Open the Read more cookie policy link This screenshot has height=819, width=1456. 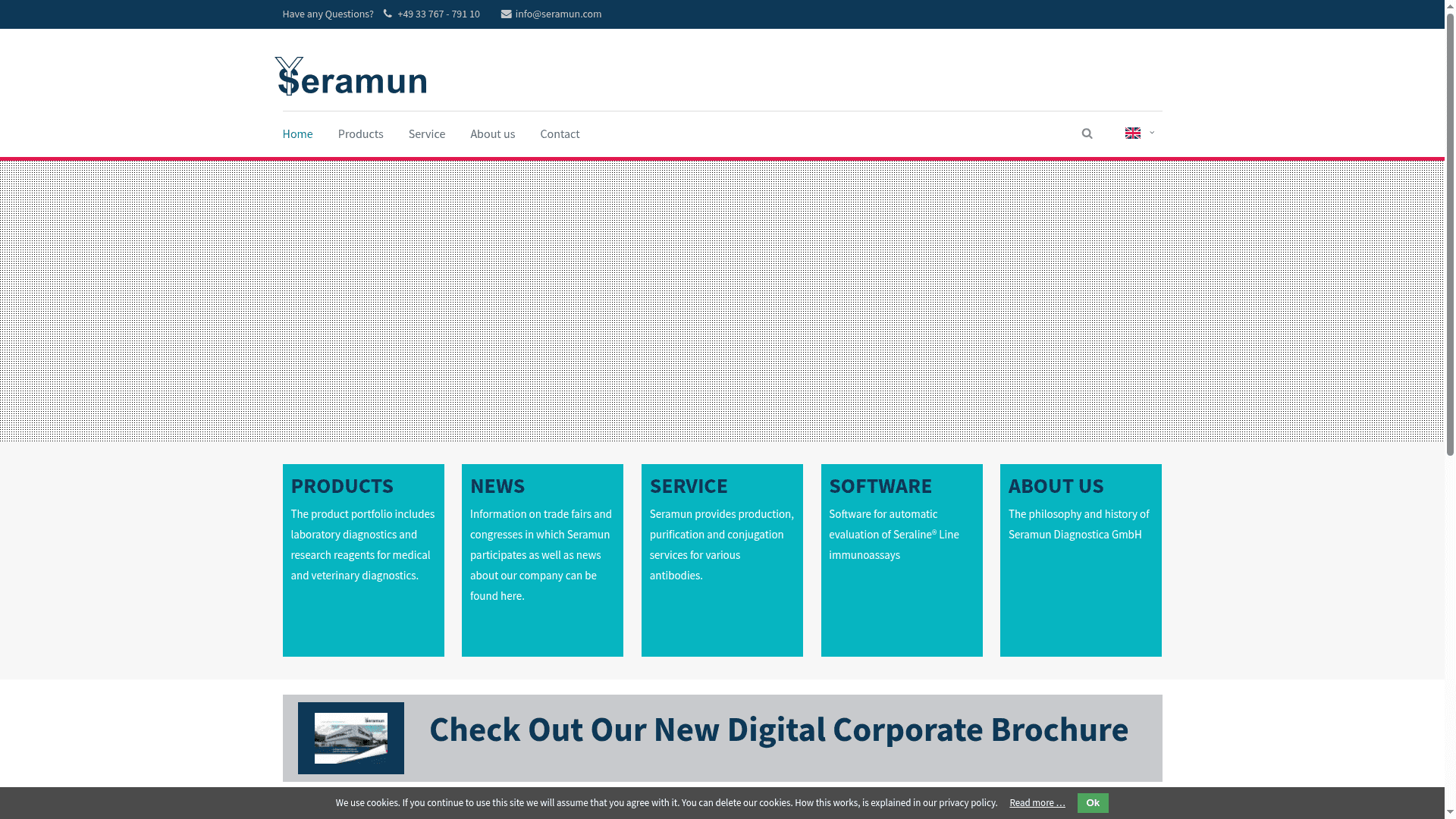click(1036, 802)
